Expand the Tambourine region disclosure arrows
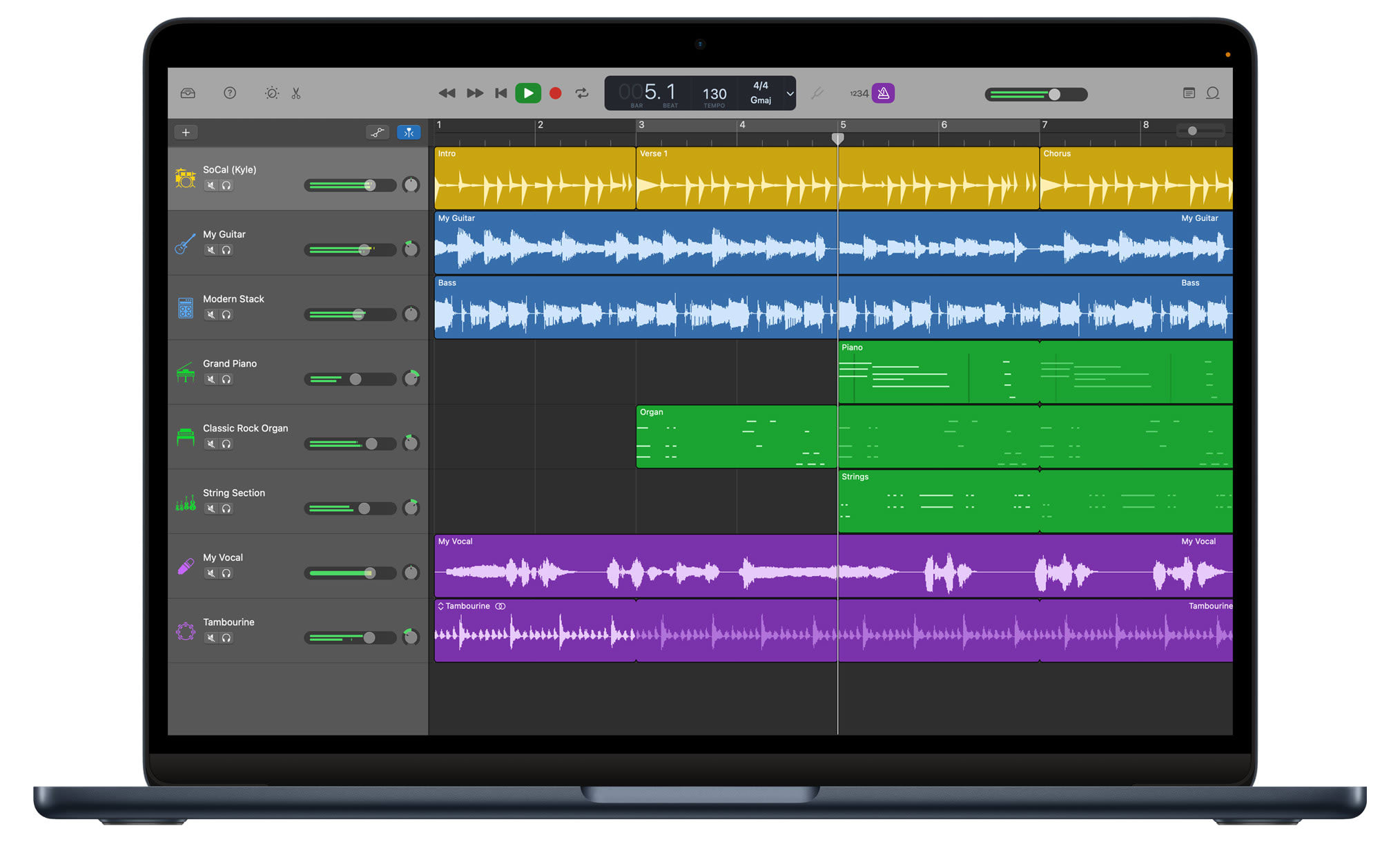1400x844 pixels. point(440,606)
